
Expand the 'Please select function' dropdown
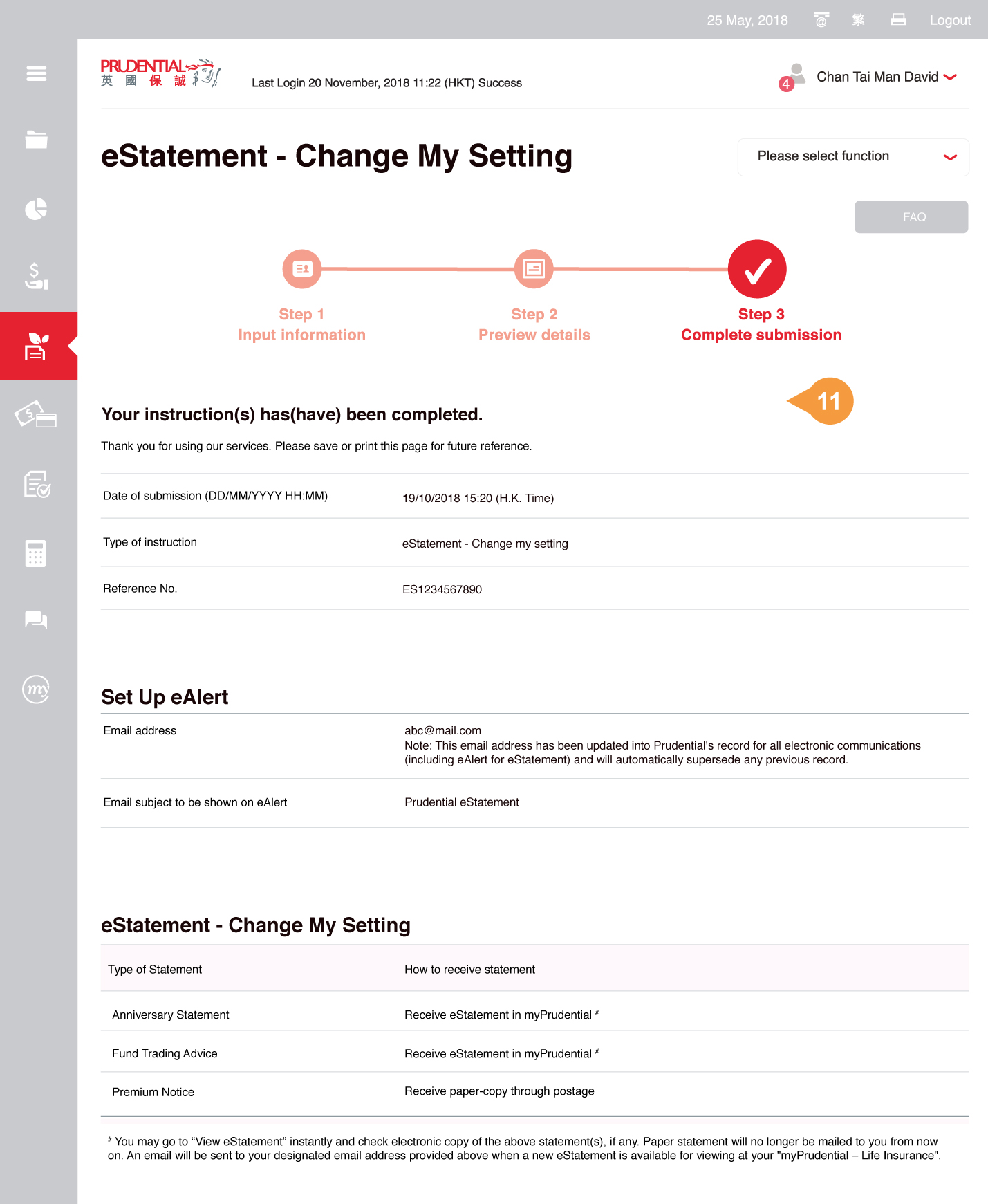point(853,157)
